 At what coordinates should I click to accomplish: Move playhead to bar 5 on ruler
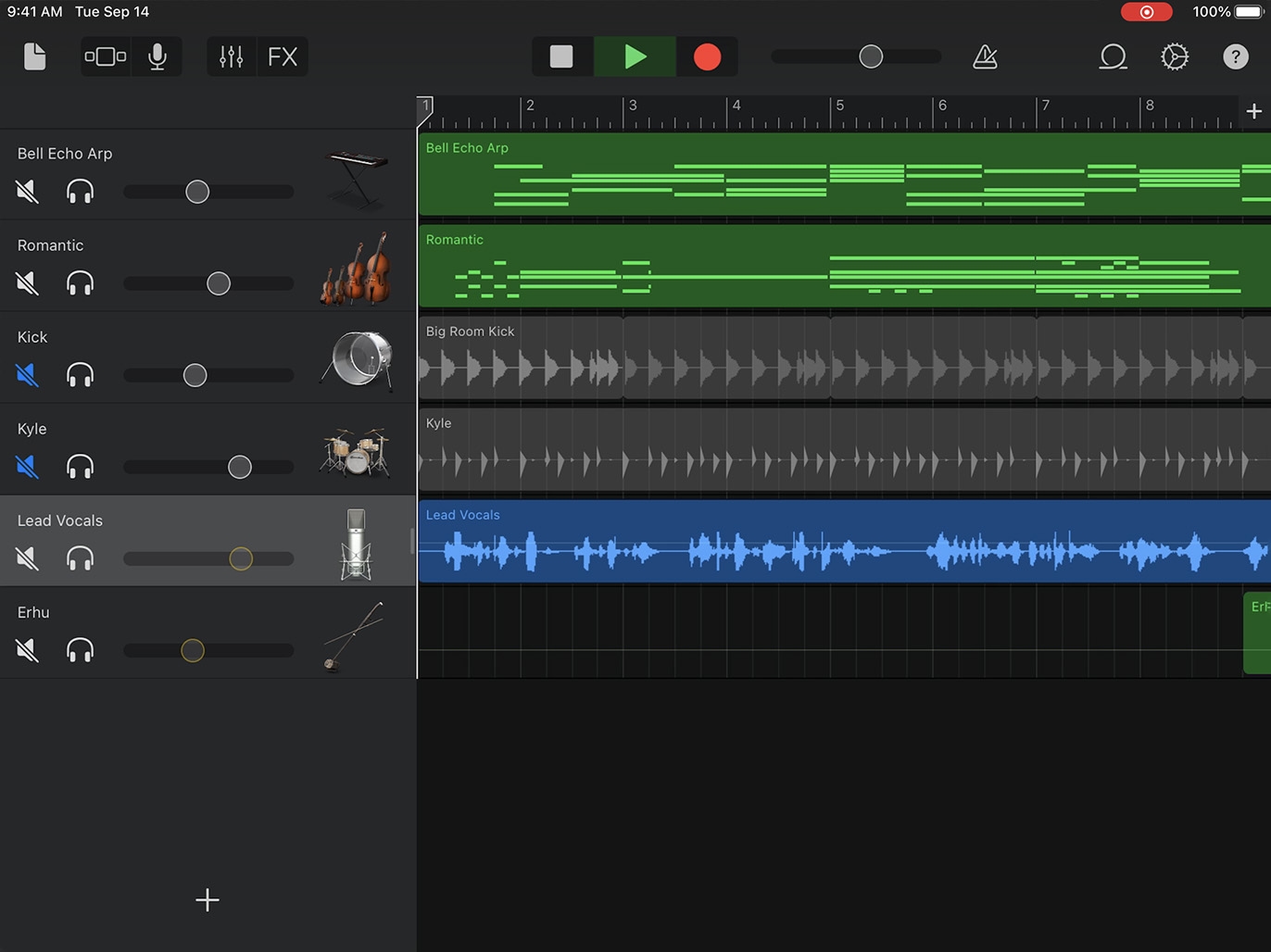(x=840, y=106)
